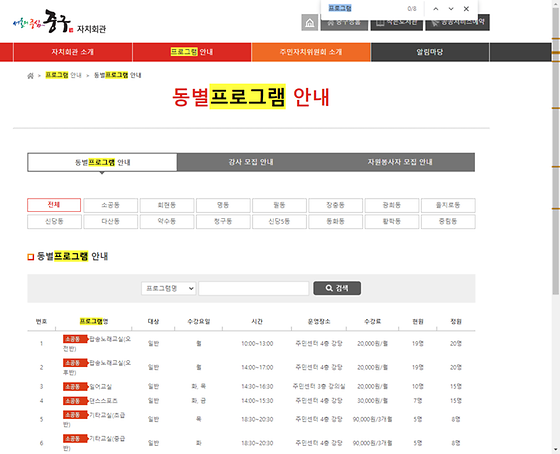Filter by 신당동 district button
The image size is (560, 454).
coord(54,221)
